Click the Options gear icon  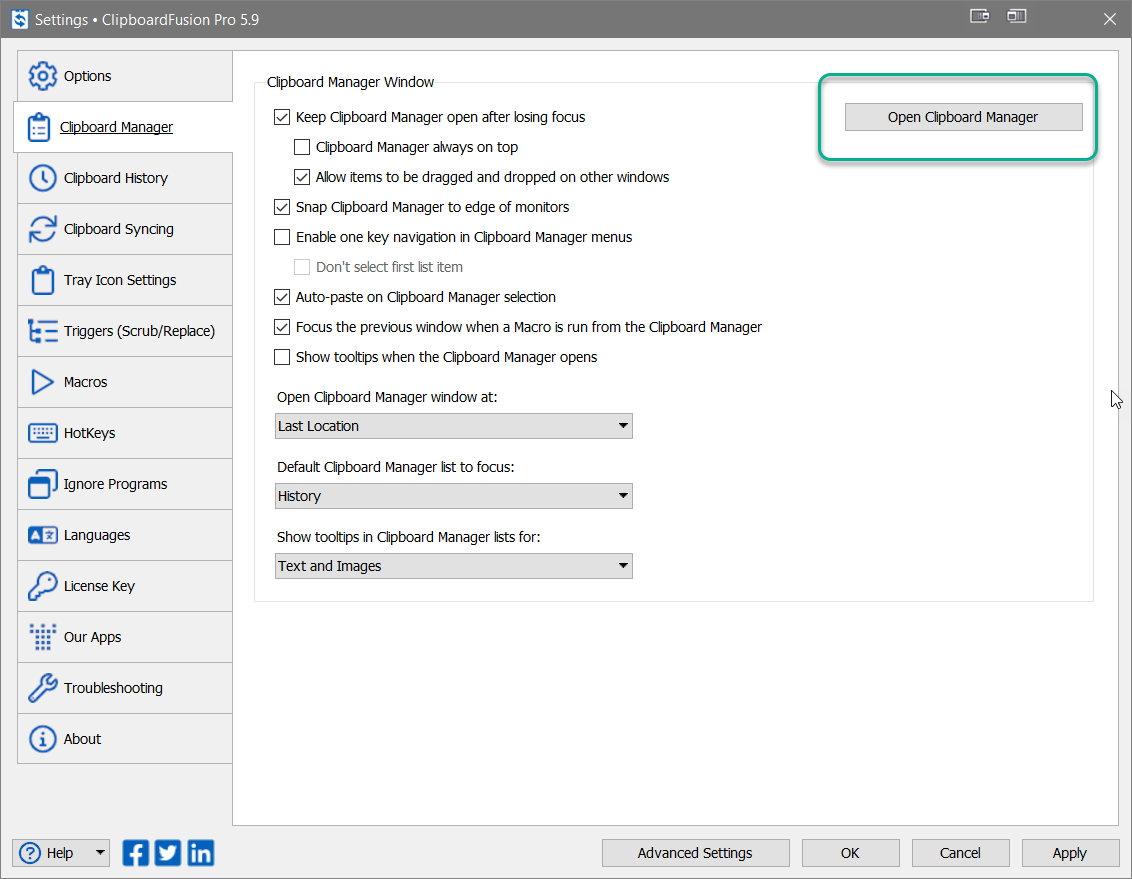click(42, 76)
